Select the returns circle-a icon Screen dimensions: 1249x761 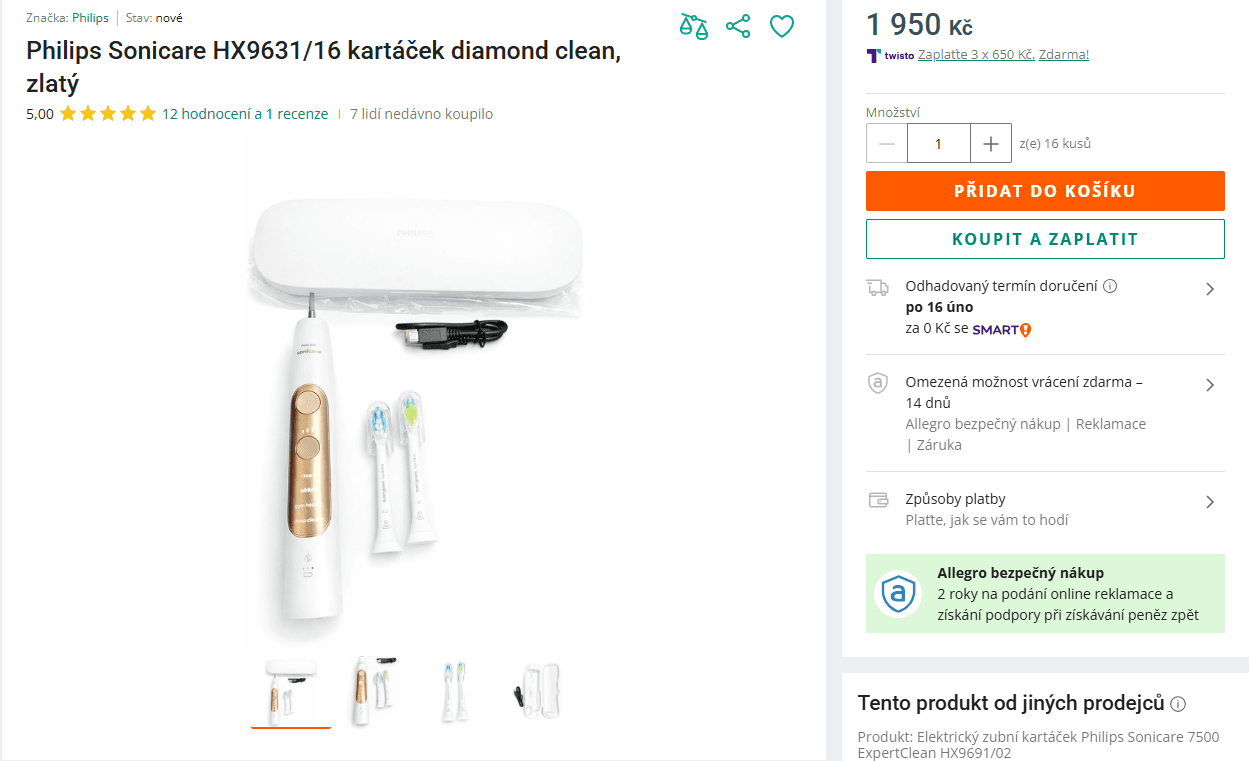[876, 383]
